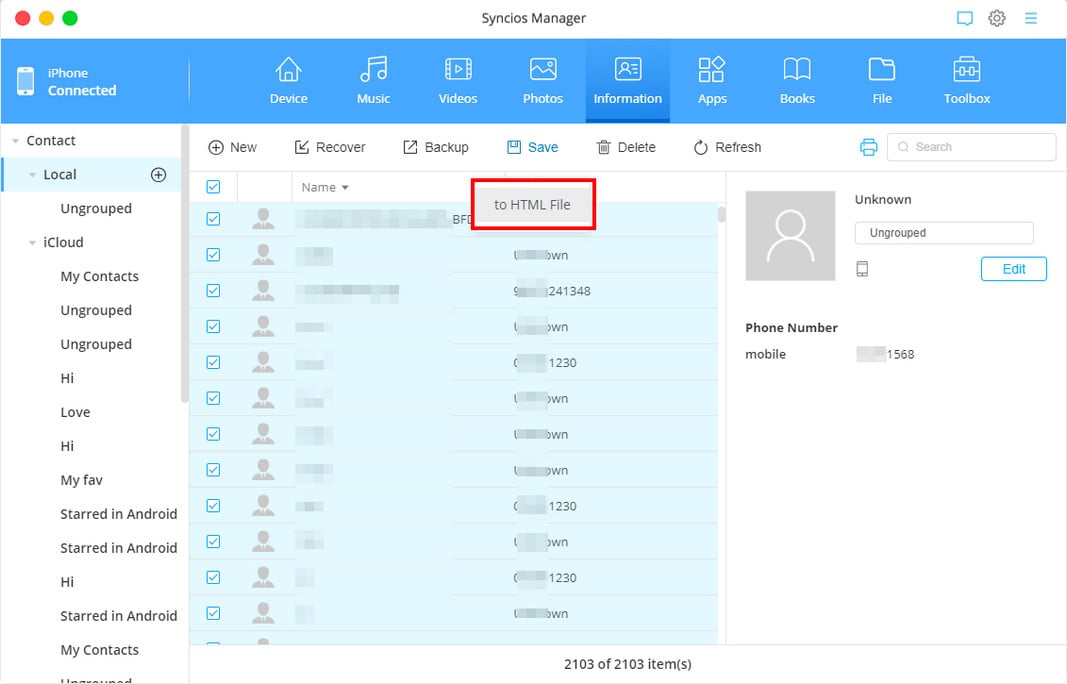Open the File tab

[x=882, y=81]
